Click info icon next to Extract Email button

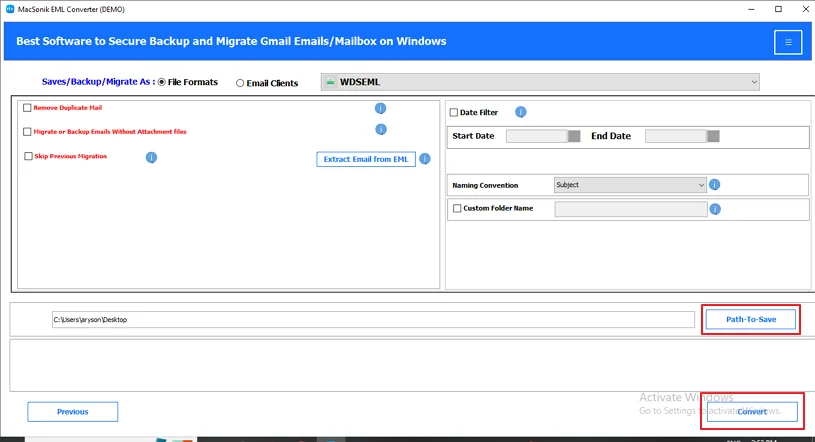pos(425,159)
